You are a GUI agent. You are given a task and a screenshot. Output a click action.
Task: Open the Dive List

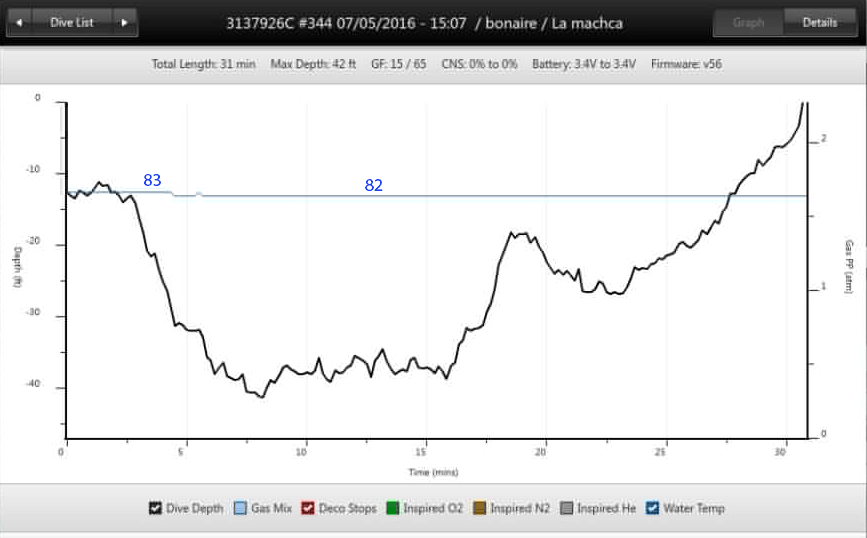tap(72, 21)
